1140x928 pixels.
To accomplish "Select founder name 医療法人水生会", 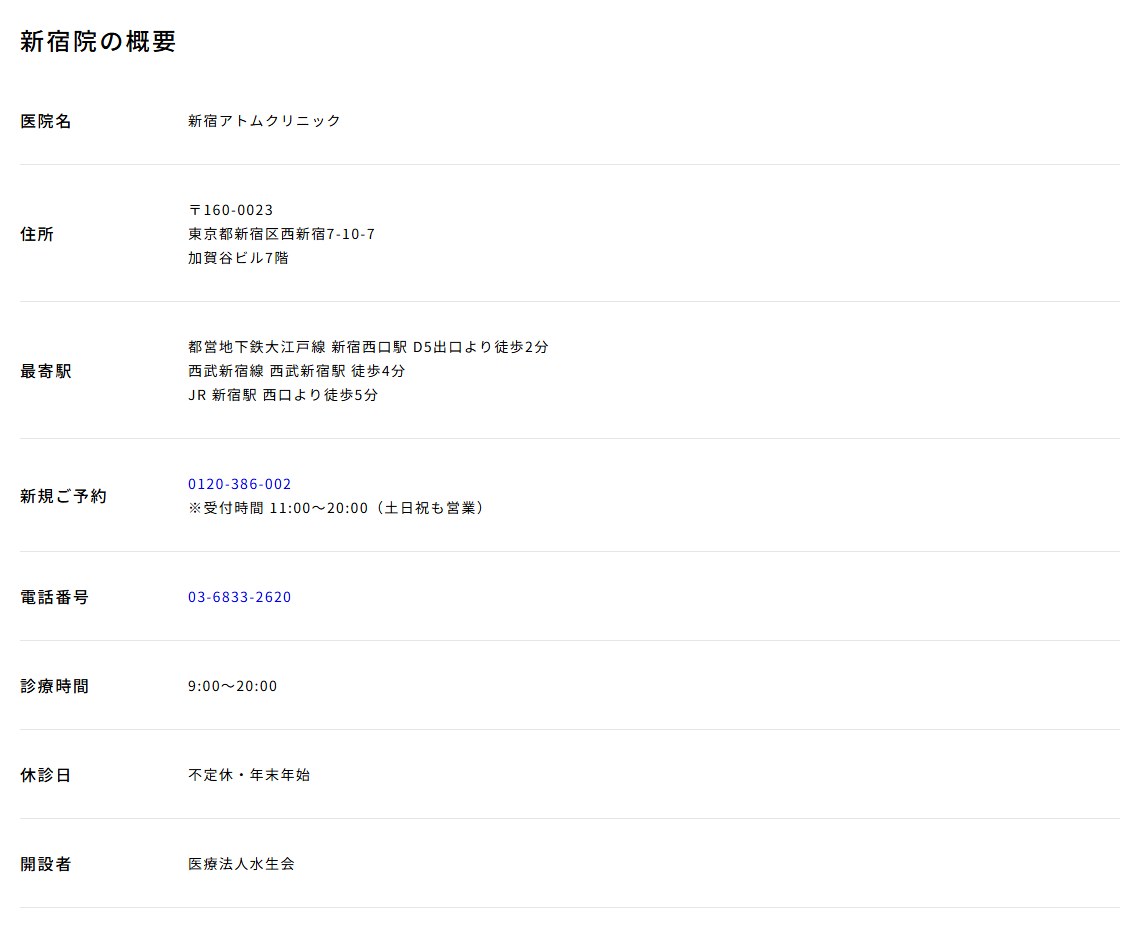I will coord(241,864).
